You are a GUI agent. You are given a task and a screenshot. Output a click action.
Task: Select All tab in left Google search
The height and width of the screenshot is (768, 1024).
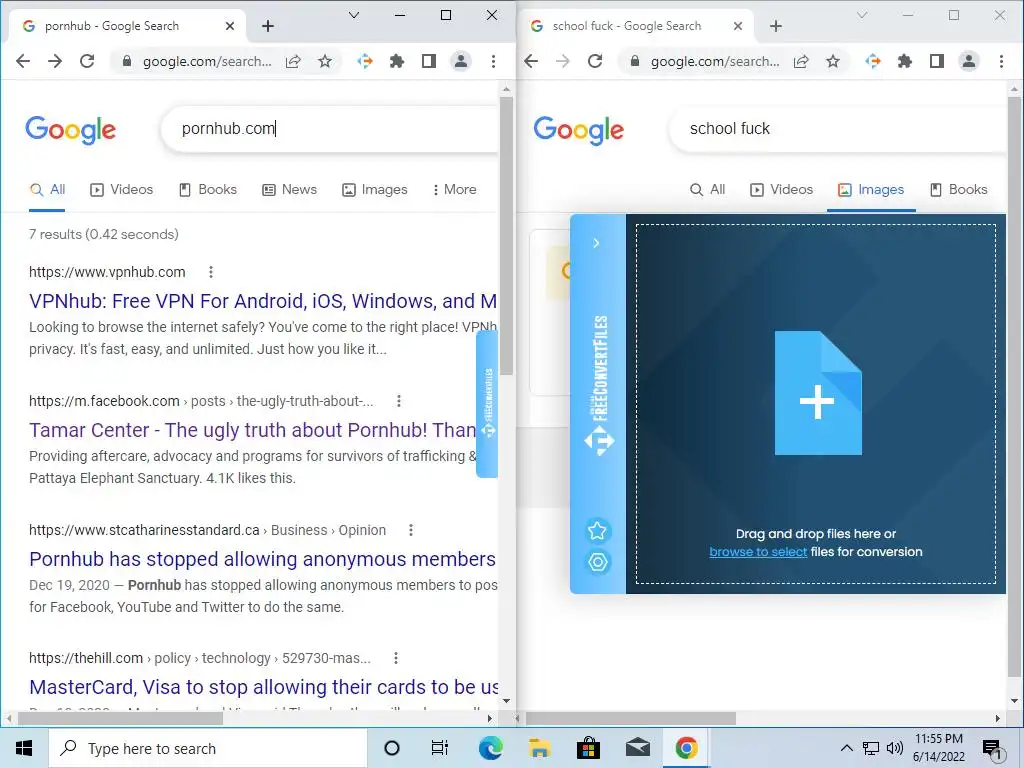click(x=47, y=190)
